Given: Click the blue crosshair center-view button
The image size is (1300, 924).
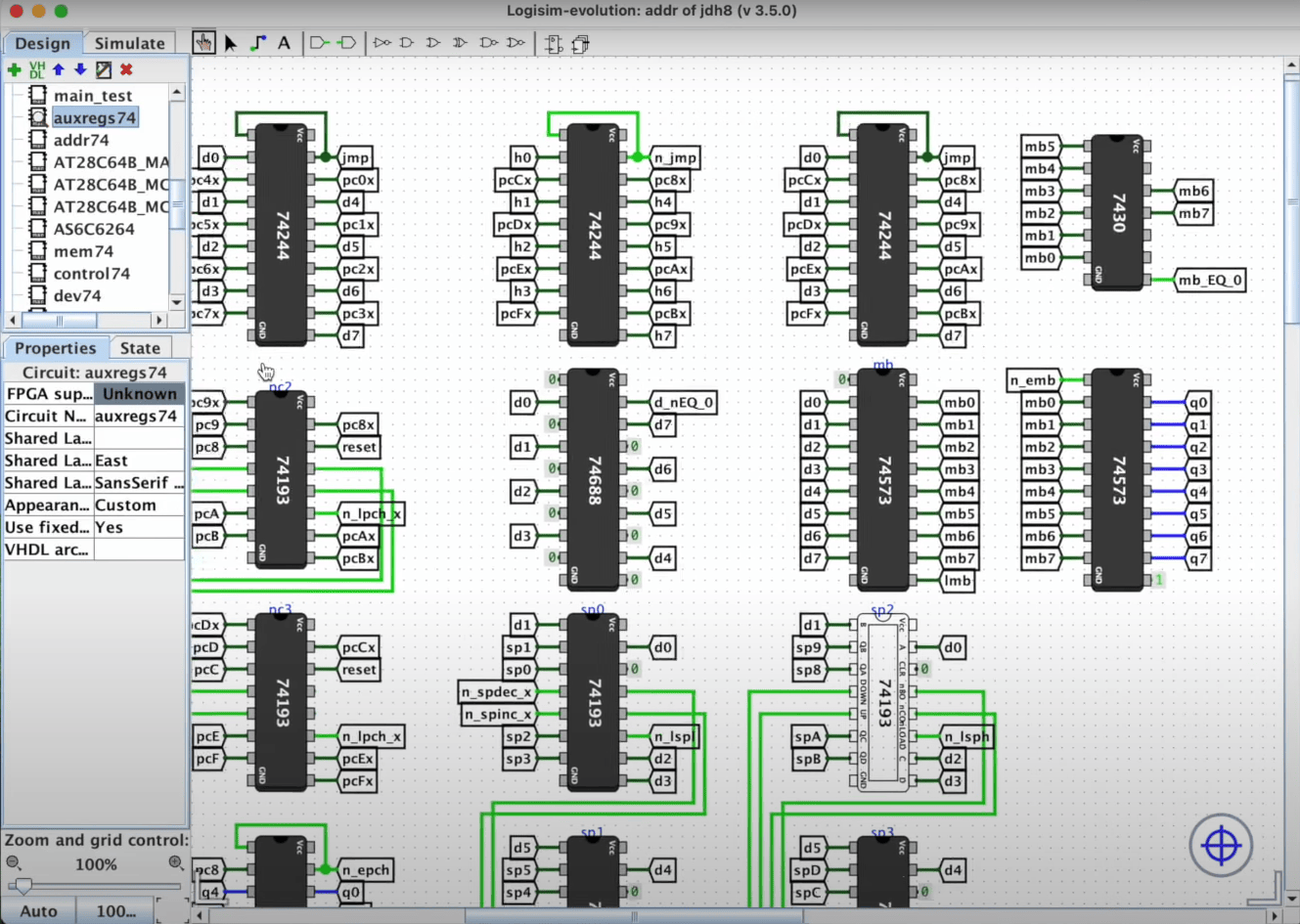Looking at the screenshot, I should [1221, 845].
